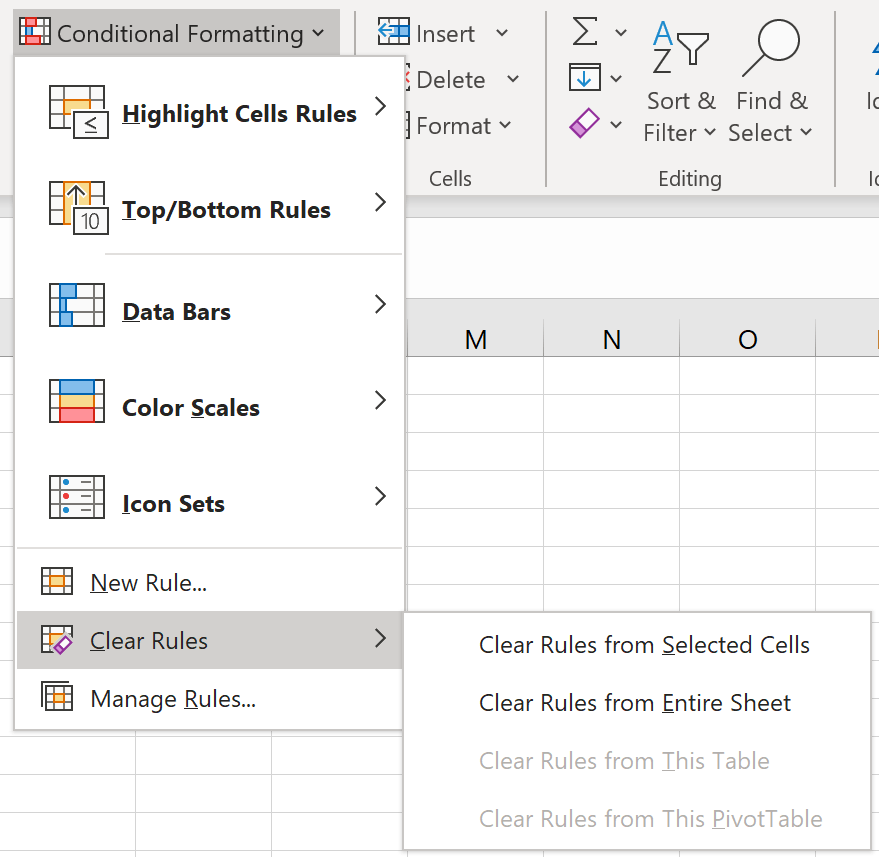Viewport: 879px width, 857px height.
Task: Click the Data Bars icon
Action: (77, 305)
